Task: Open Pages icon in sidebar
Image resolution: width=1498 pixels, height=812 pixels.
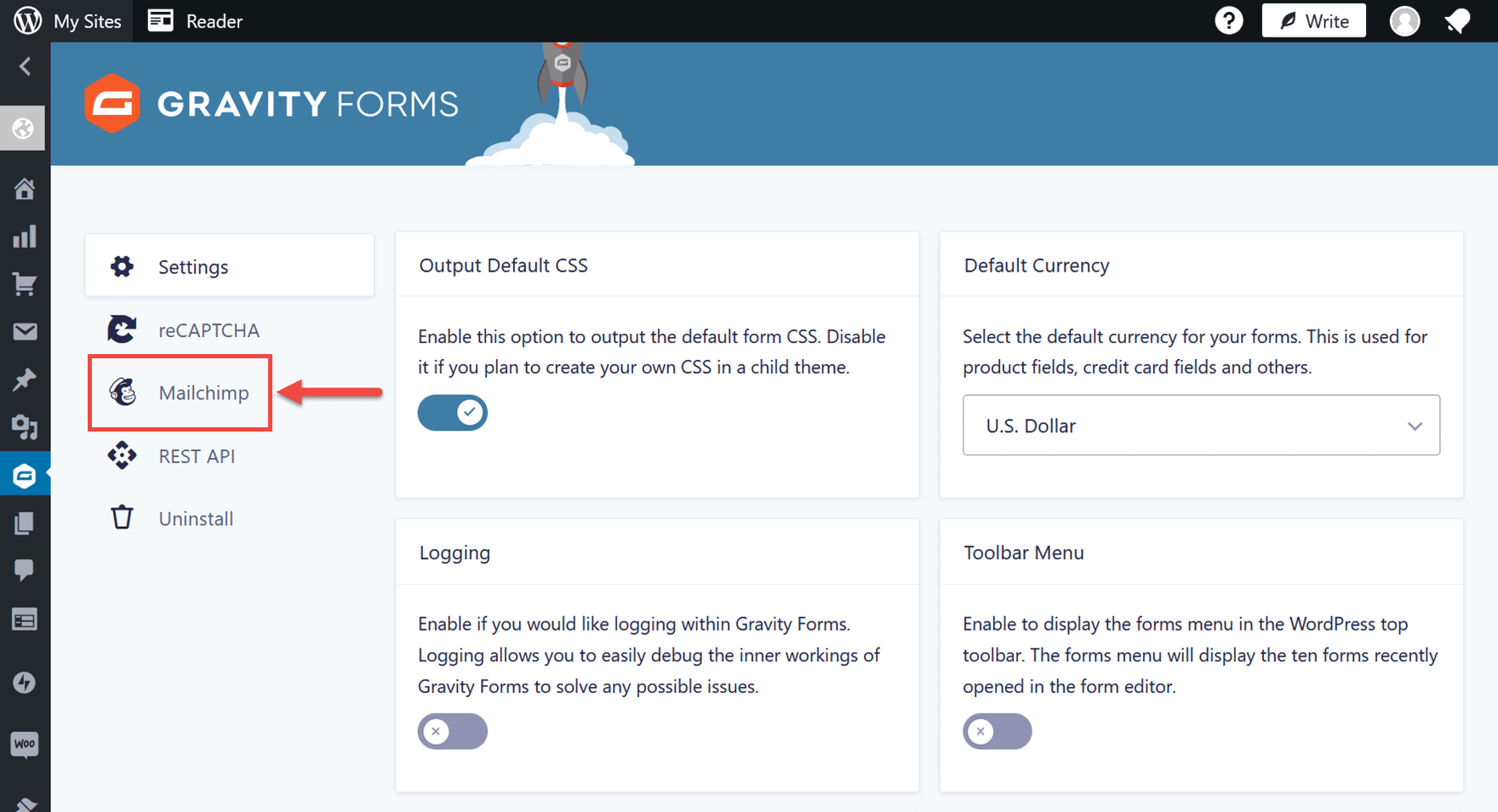Action: pyautogui.click(x=25, y=523)
